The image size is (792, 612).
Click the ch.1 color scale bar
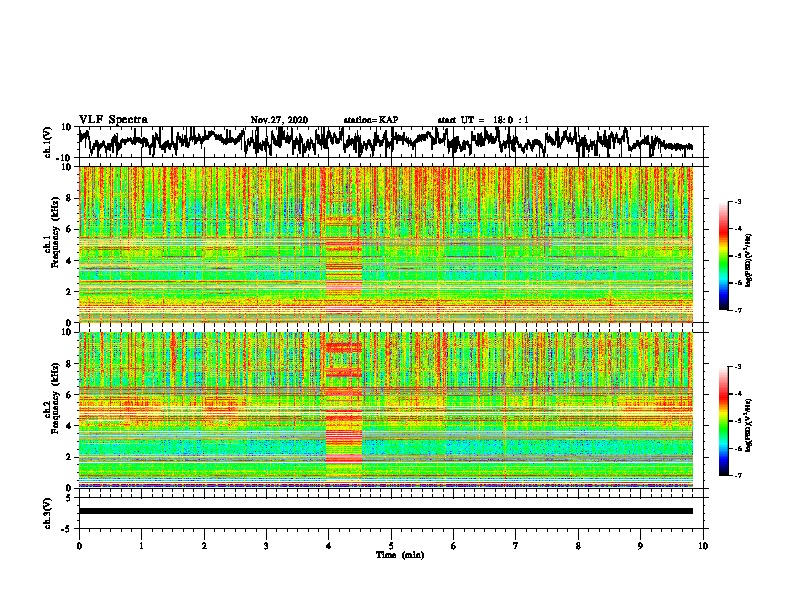coord(724,256)
